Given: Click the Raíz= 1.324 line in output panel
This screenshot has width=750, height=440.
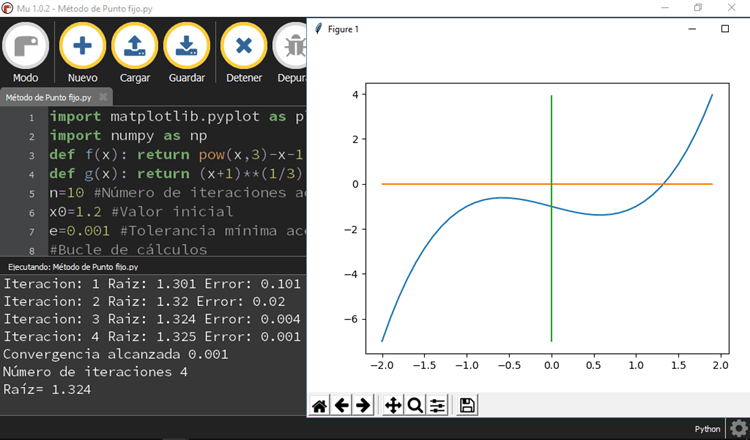Looking at the screenshot, I should pos(48,390).
